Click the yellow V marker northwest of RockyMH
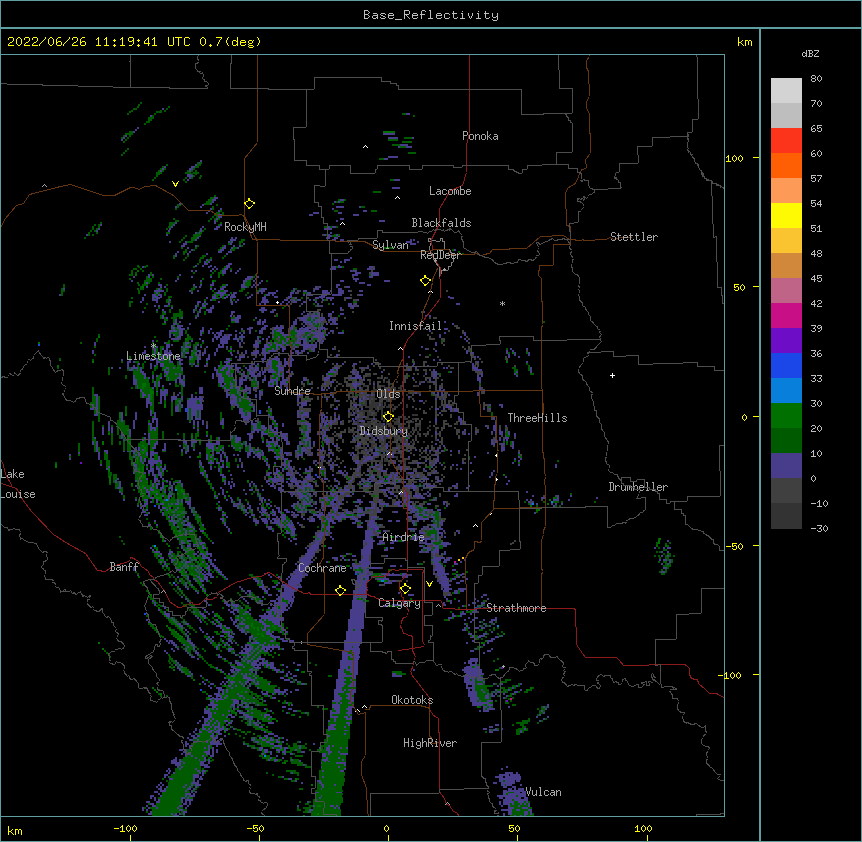The height and width of the screenshot is (842, 862). pyautogui.click(x=175, y=184)
